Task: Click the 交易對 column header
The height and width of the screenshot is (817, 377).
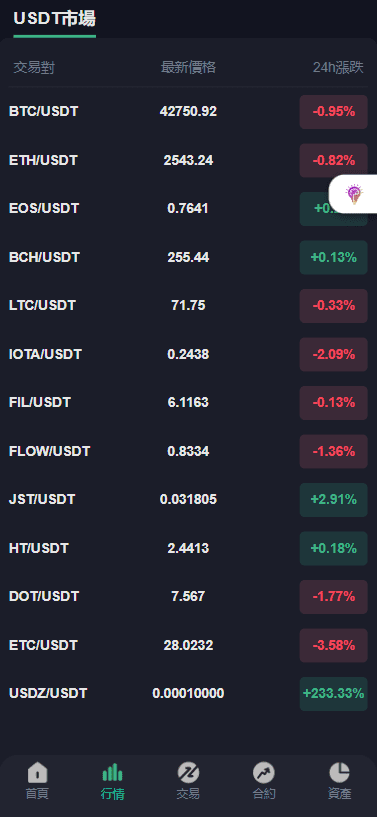Action: [34, 68]
